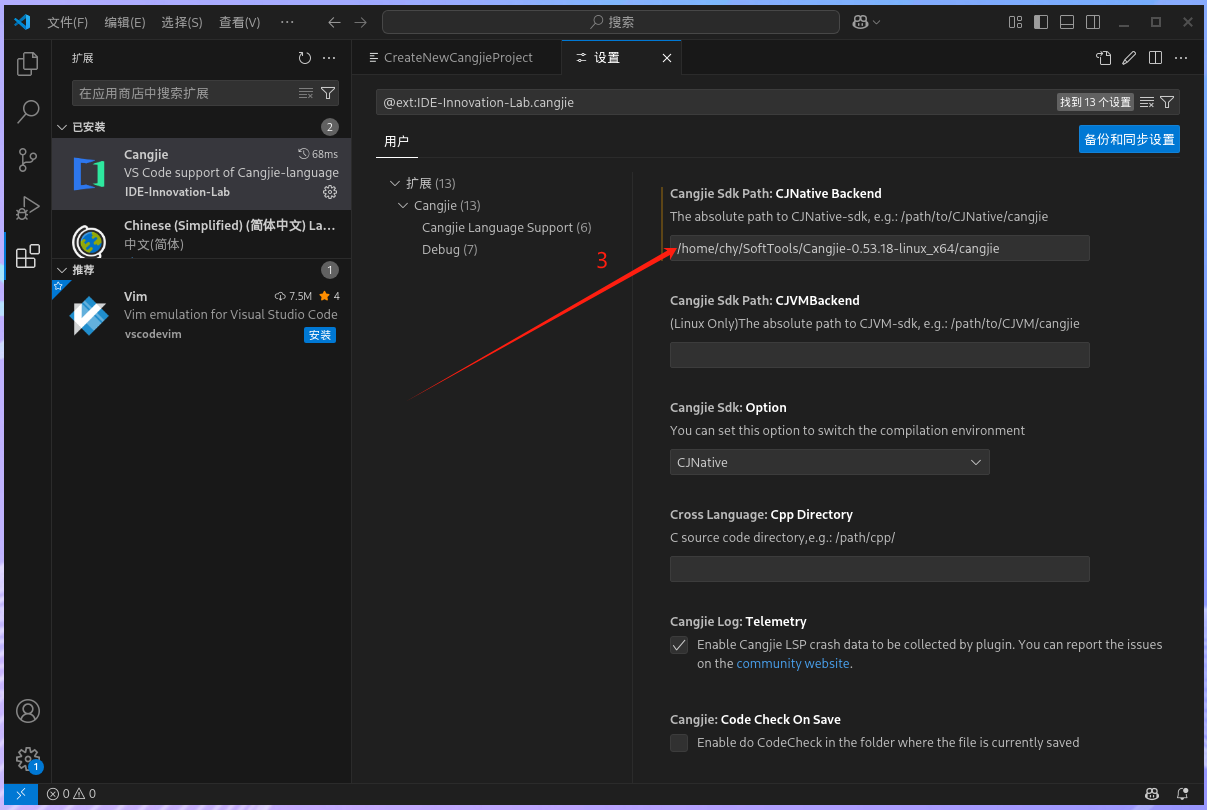Customize layout icon in title bar
The image size is (1207, 810).
tap(1015, 22)
